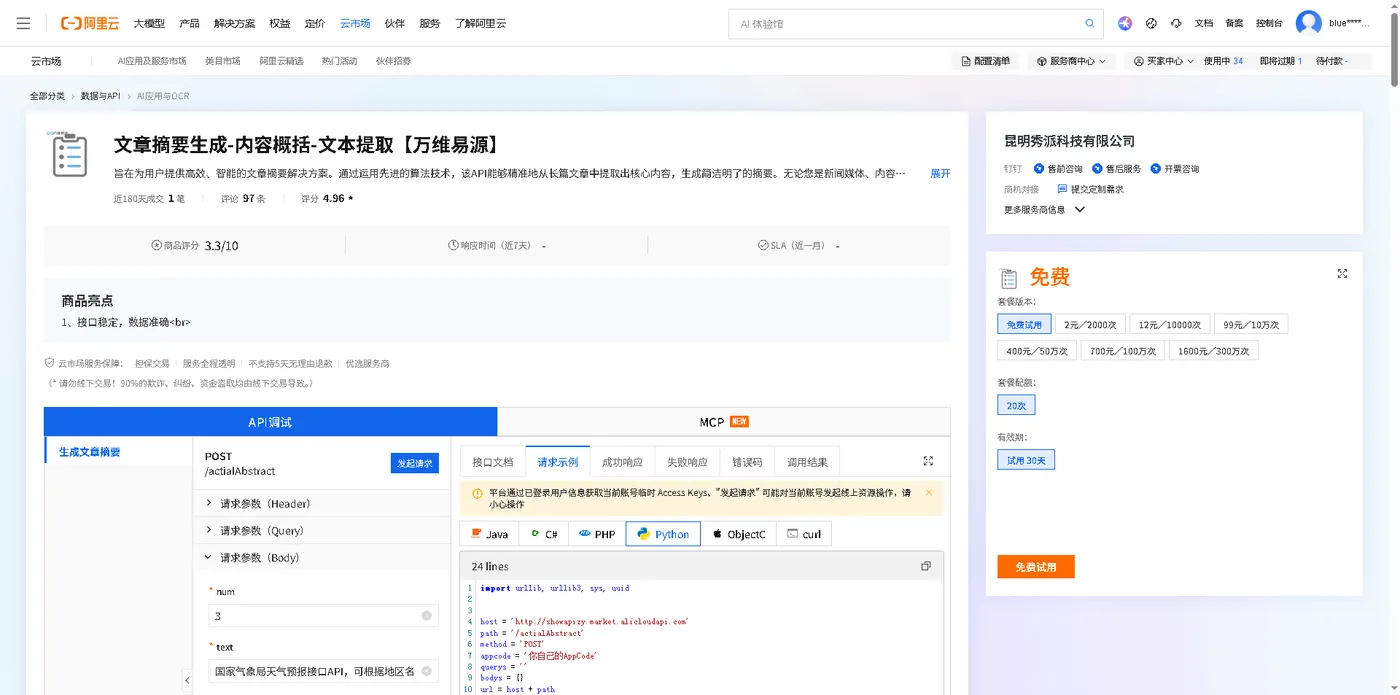The image size is (1400, 695).
Task: Select the 试用30天 validity option
Action: point(1026,460)
